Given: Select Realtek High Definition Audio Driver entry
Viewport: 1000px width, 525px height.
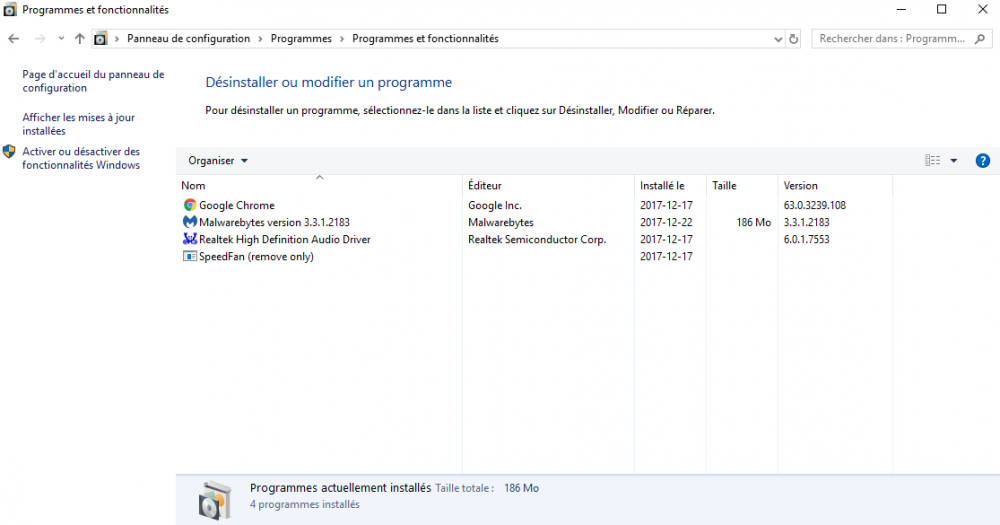Looking at the screenshot, I should 284,240.
